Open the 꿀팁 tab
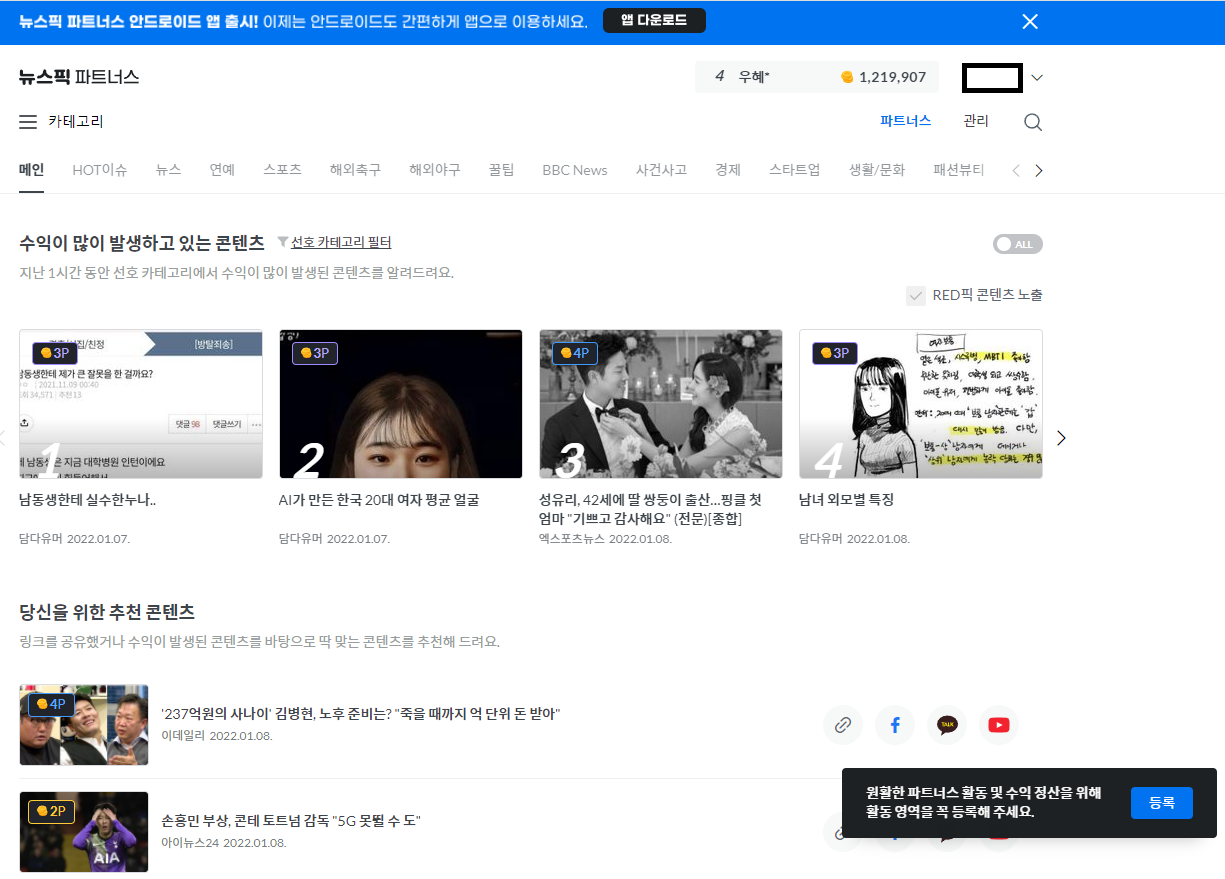This screenshot has height=879, width=1225. (x=501, y=170)
